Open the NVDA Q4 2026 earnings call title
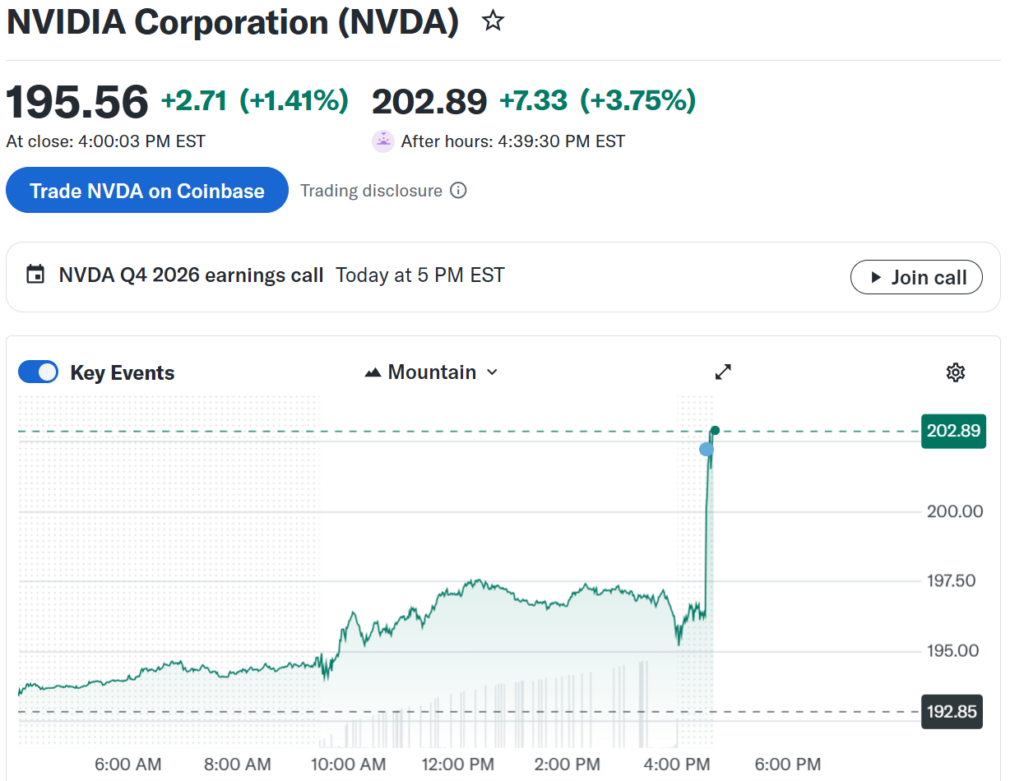This screenshot has height=781, width=1024. tap(191, 274)
